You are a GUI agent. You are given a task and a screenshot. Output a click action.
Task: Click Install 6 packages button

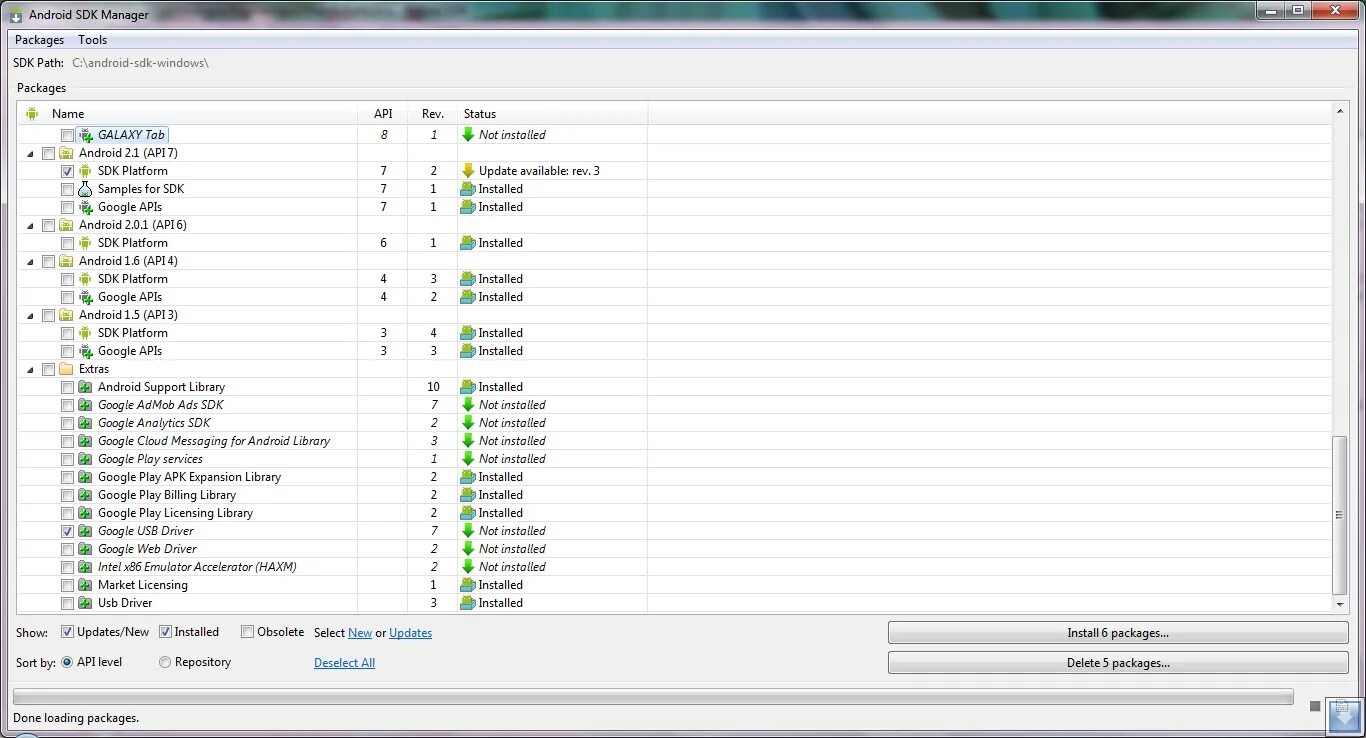point(1118,633)
